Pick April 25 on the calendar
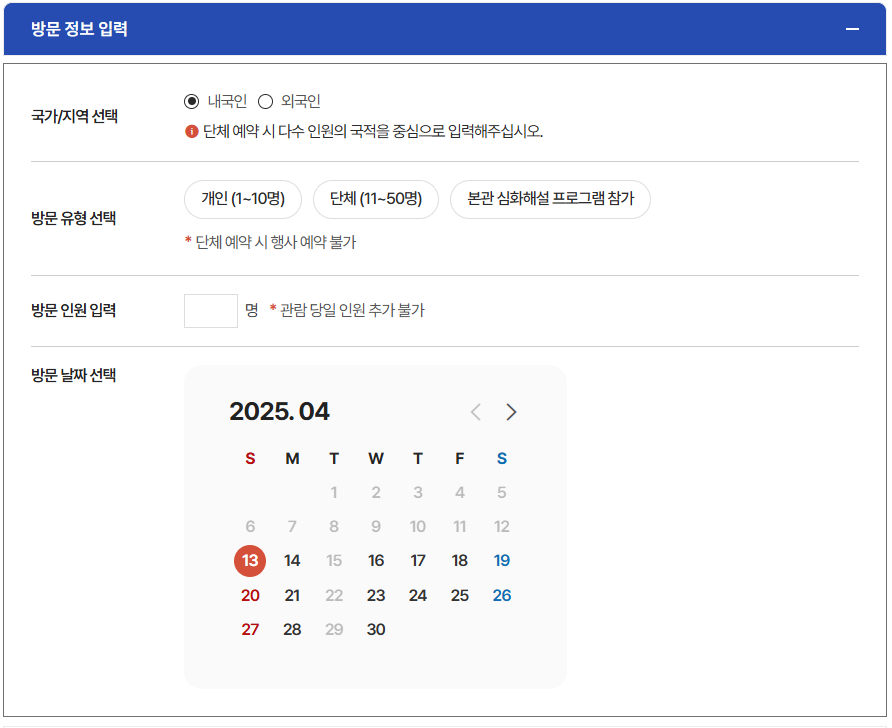 pyautogui.click(x=460, y=595)
